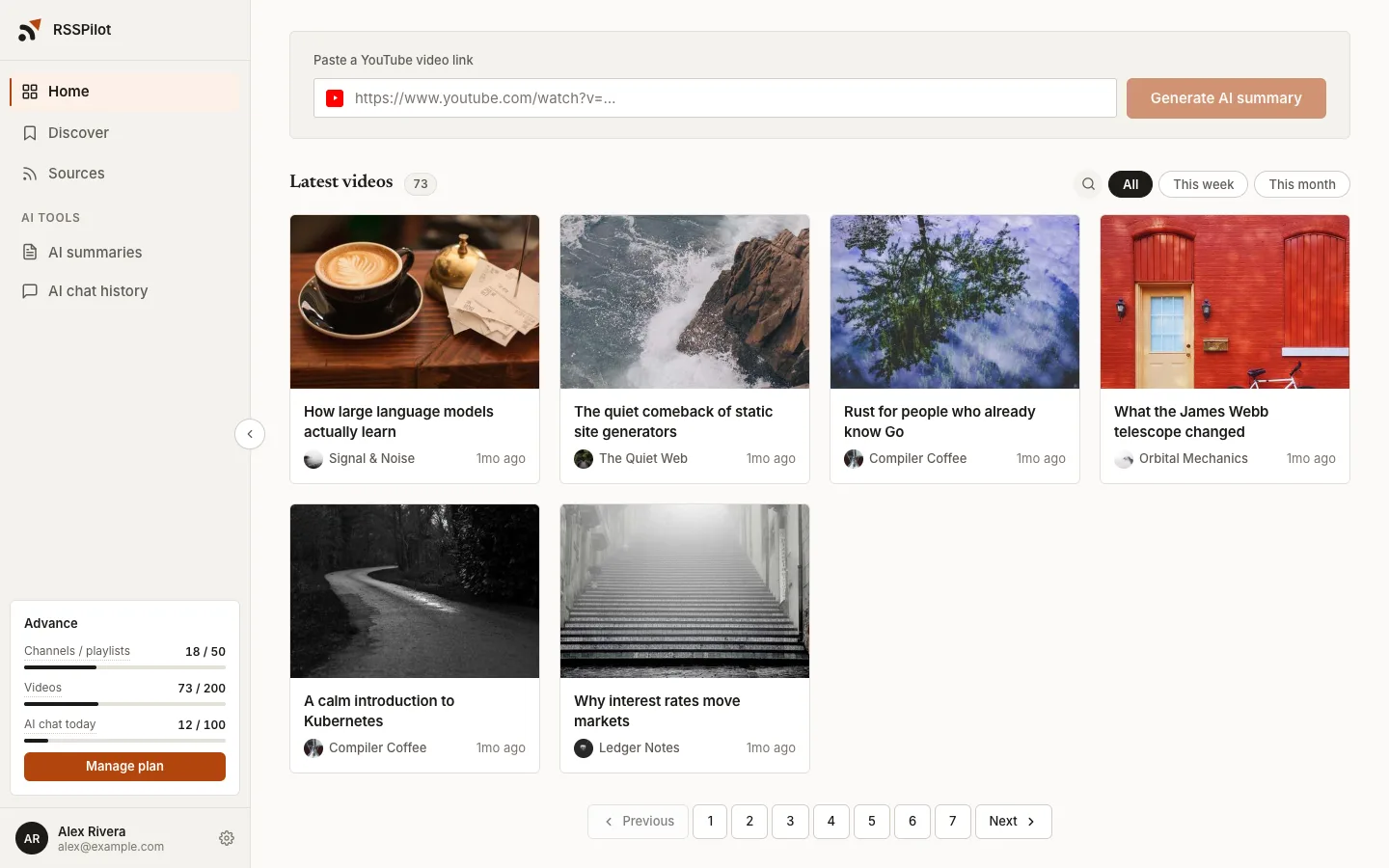The width and height of the screenshot is (1389, 868).
Task: Open AI summaries from the sidebar
Action: tap(124, 253)
